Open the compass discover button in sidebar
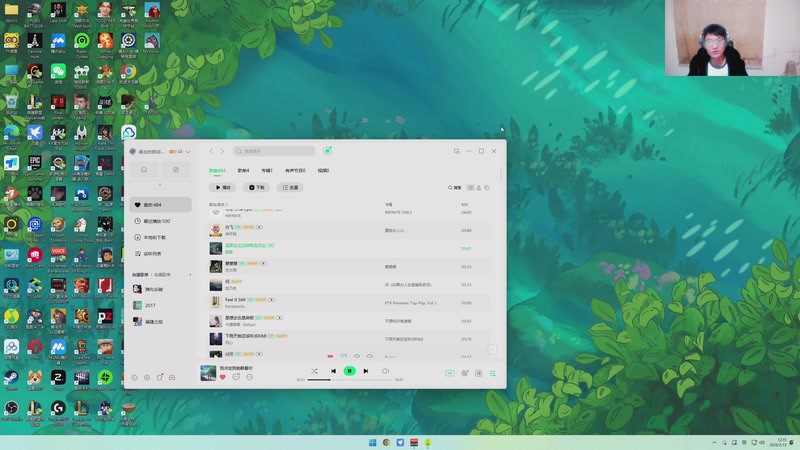The width and height of the screenshot is (800, 450). point(176,169)
